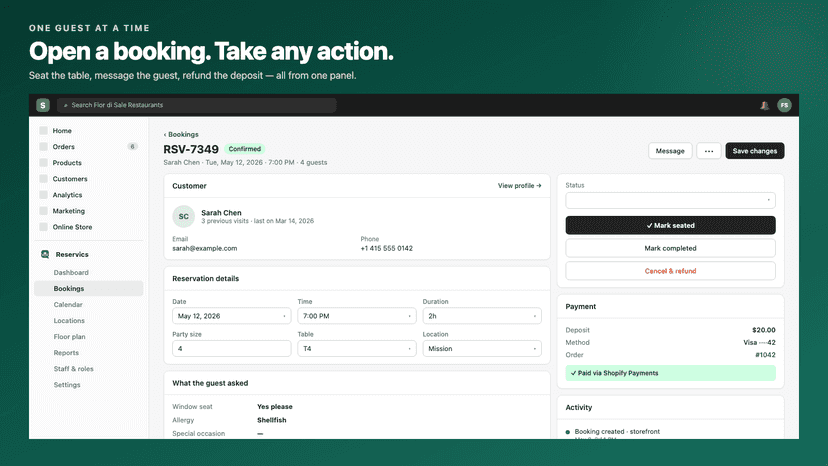Click the Party size input field

pyautogui.click(x=231, y=349)
